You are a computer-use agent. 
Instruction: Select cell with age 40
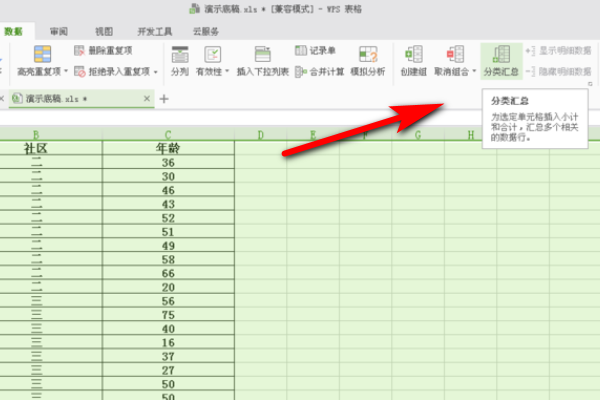[x=168, y=328]
